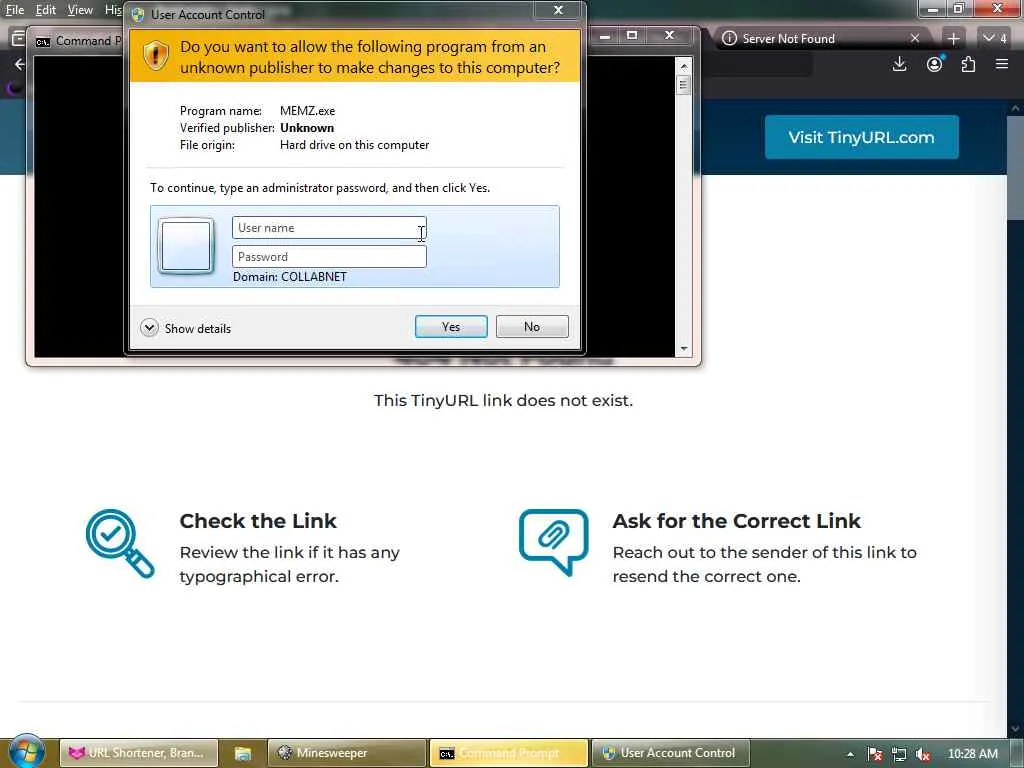Click the user account picture tile
1024x768 pixels.
coord(186,246)
